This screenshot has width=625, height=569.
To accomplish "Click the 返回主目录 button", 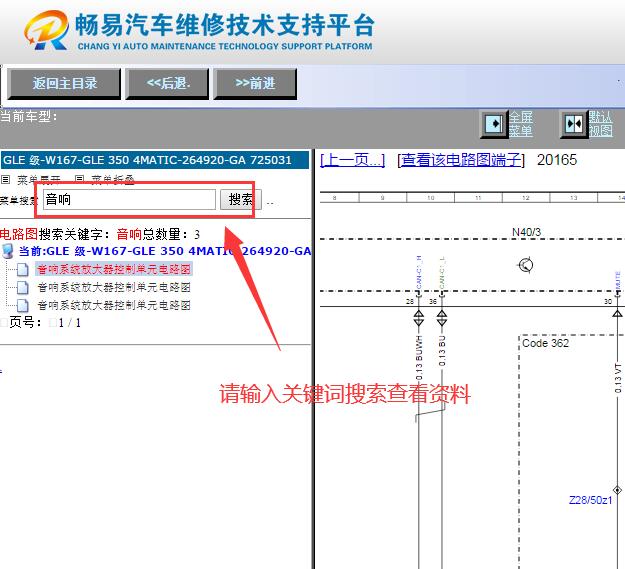I will [x=64, y=84].
